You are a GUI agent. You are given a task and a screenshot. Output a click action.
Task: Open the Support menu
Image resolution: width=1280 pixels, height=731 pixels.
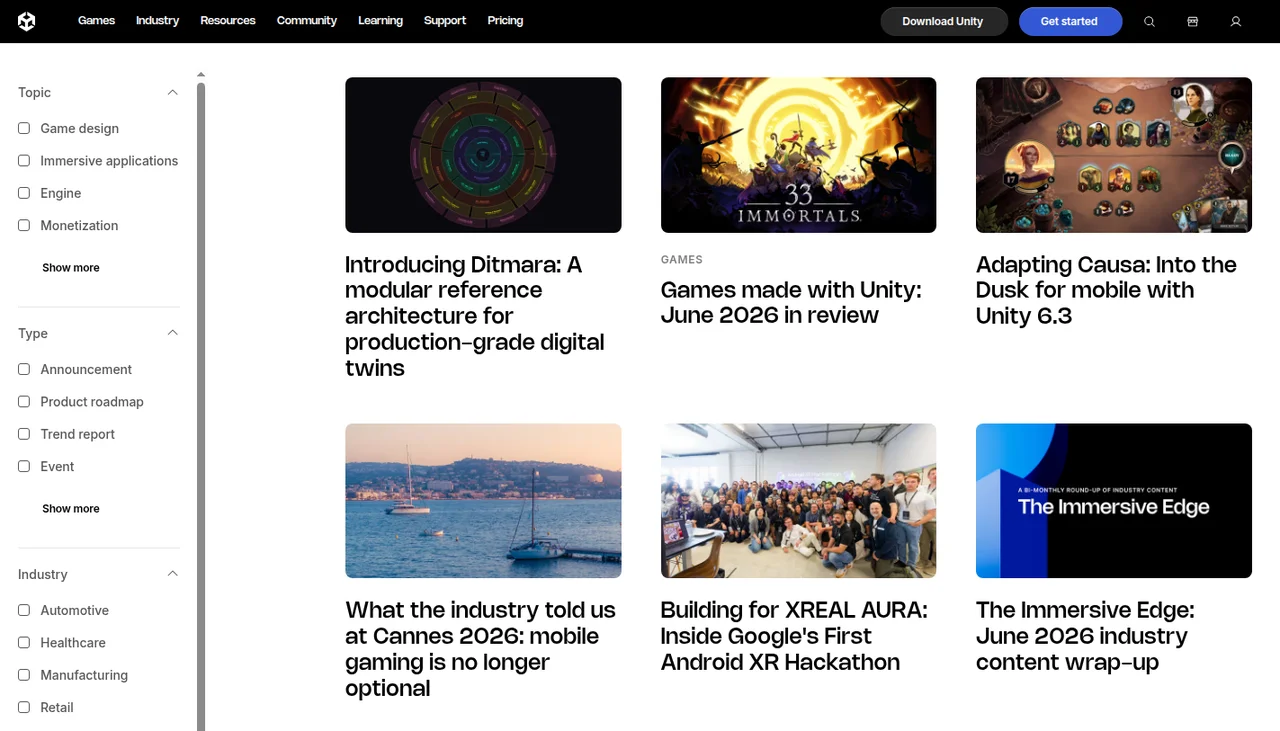click(445, 20)
